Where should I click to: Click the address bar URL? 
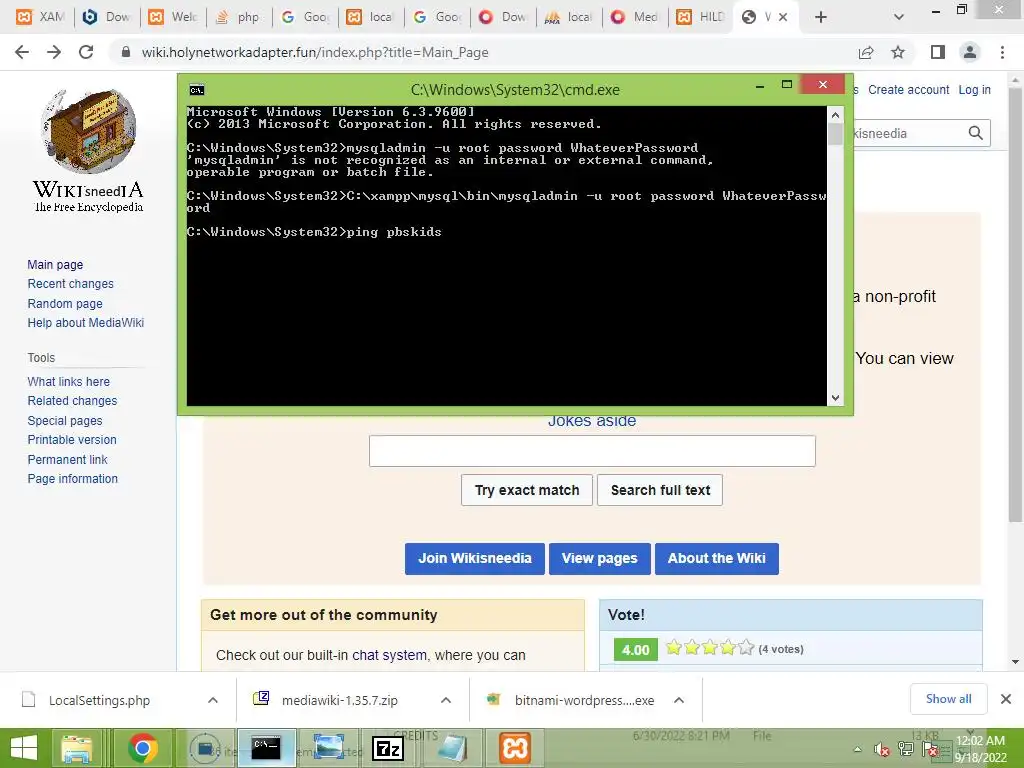315,52
